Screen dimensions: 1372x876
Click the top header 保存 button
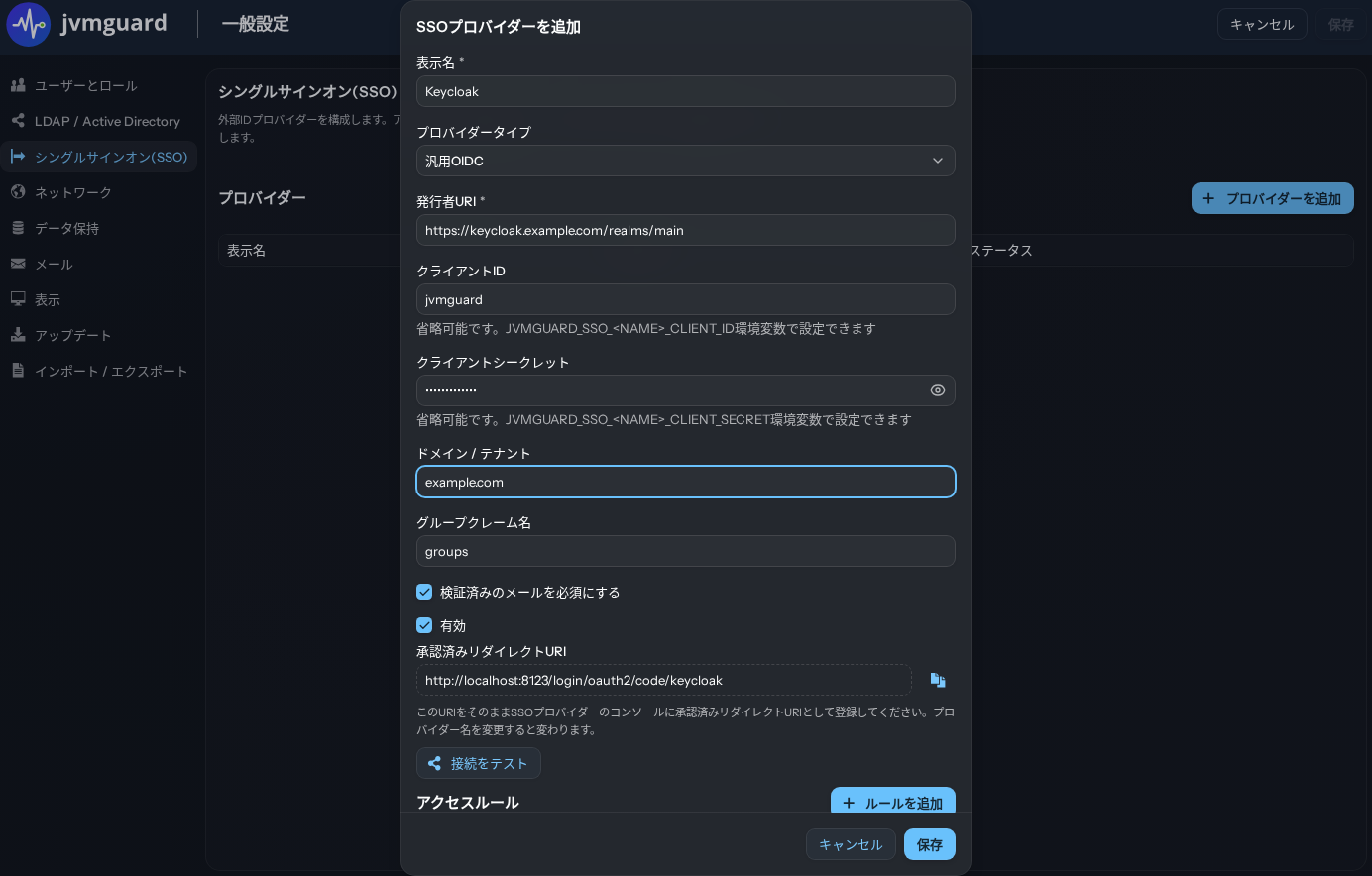coord(1341,24)
